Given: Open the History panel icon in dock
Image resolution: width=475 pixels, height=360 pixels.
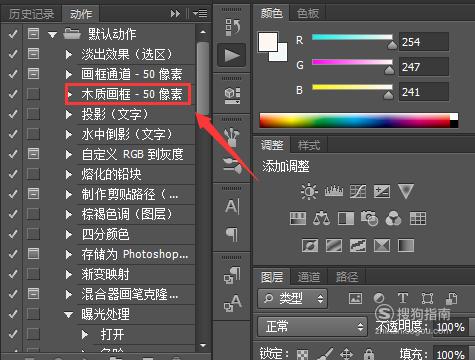Looking at the screenshot, I should point(232,27).
